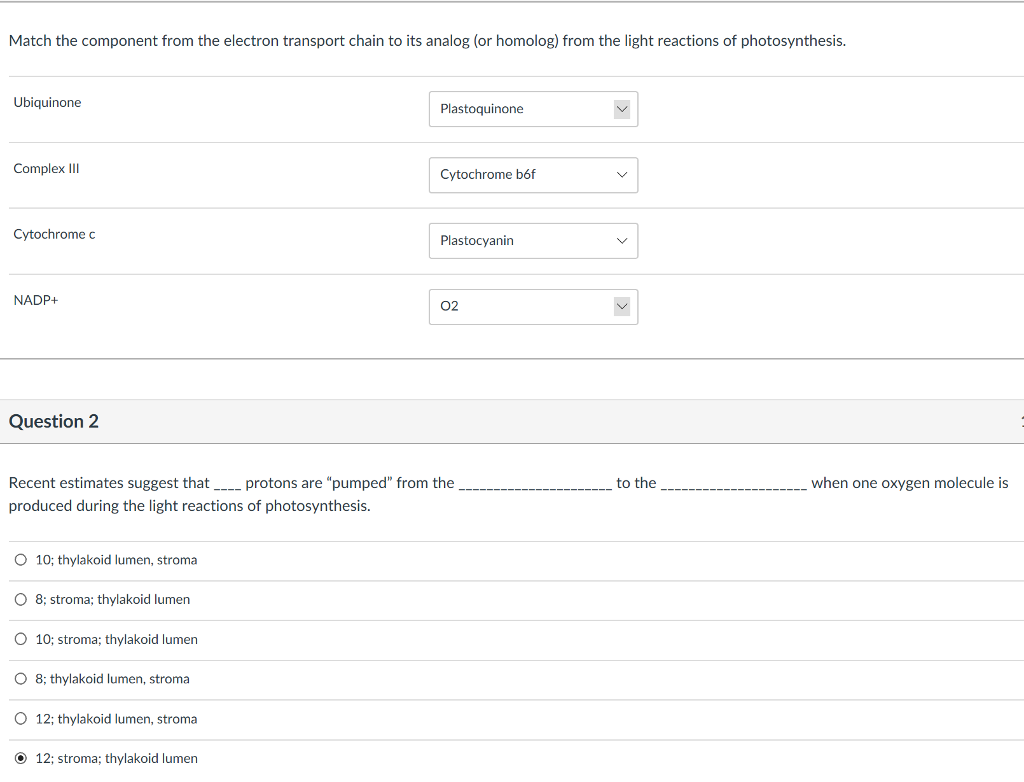Click the NADP+ match label
The height and width of the screenshot is (782, 1024).
click(36, 301)
